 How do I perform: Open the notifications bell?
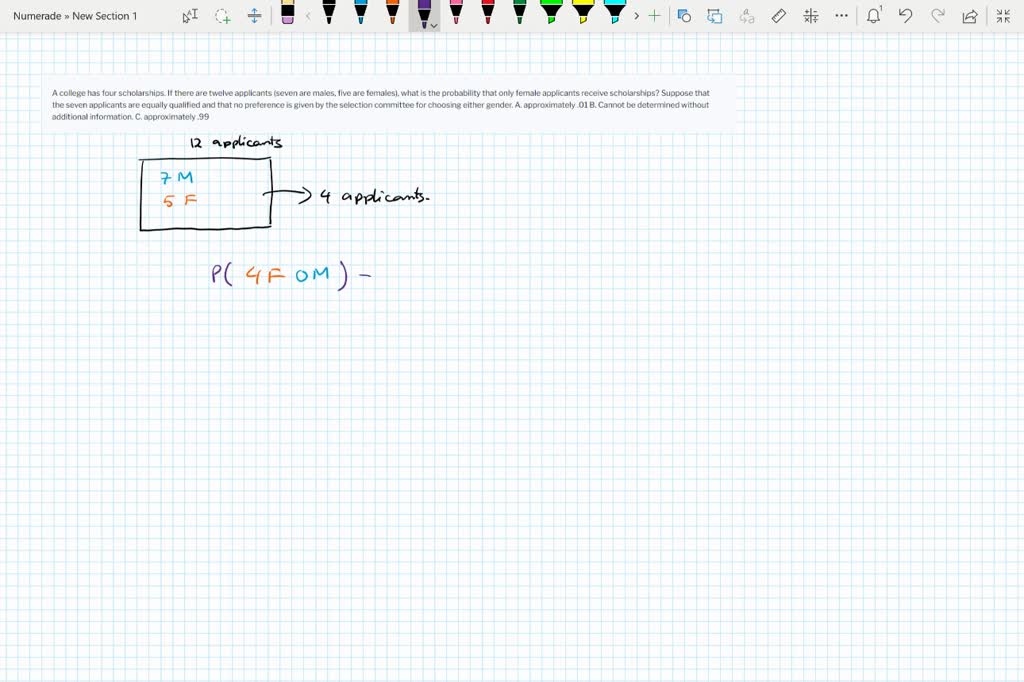(x=874, y=16)
